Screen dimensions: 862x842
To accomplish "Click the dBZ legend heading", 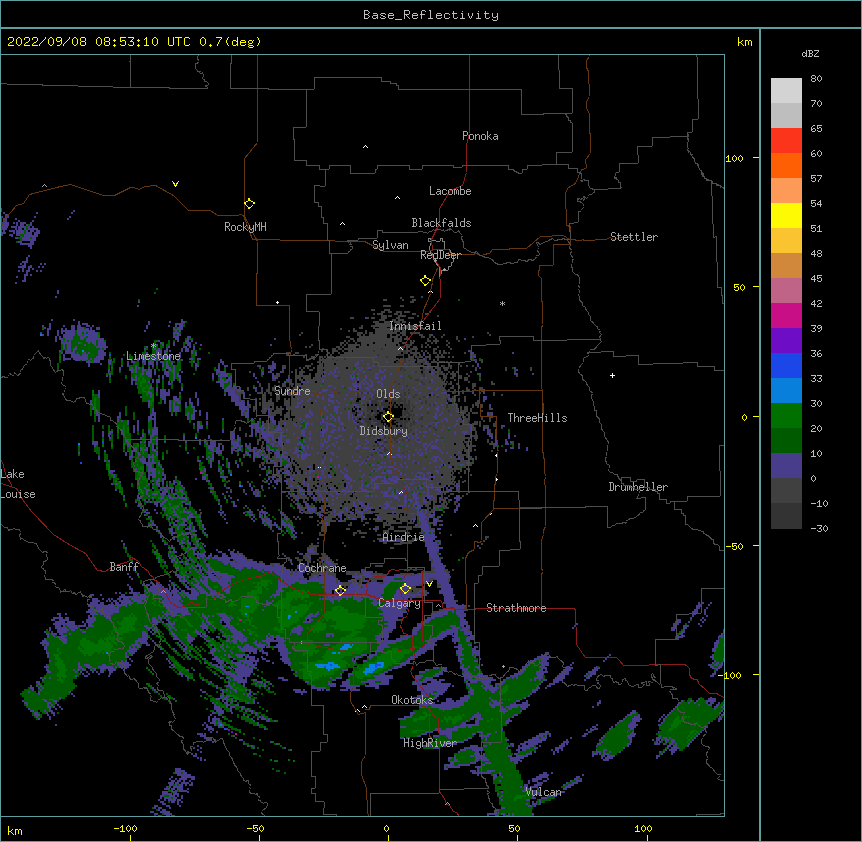I will 810,54.
